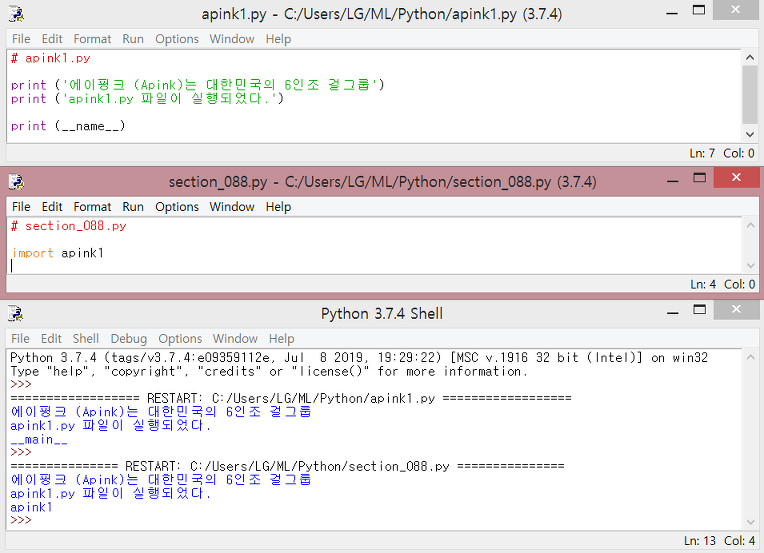Click the RESTART apink1.py line in Shell

290,399
